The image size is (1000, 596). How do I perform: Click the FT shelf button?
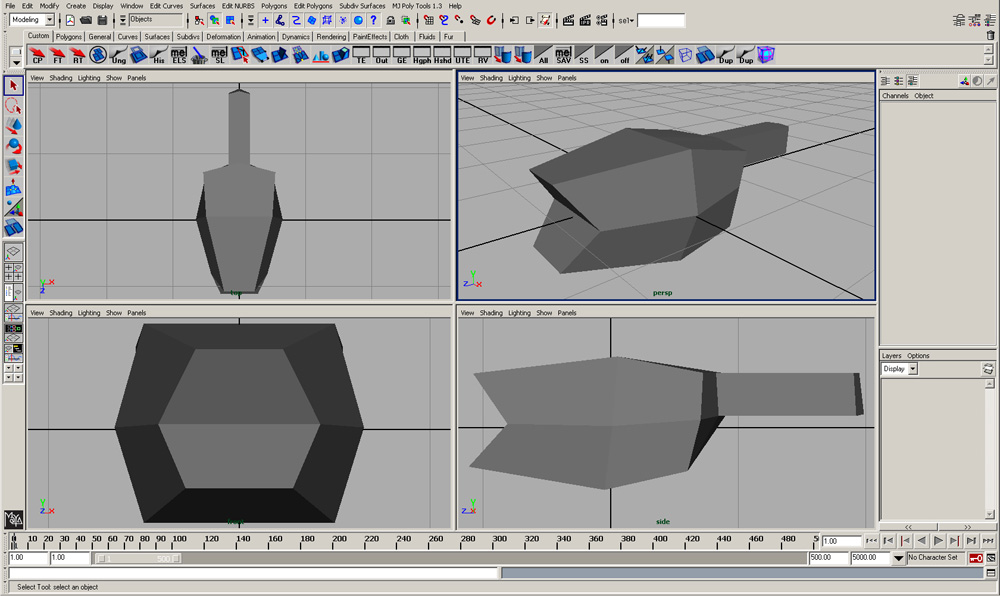(58, 55)
